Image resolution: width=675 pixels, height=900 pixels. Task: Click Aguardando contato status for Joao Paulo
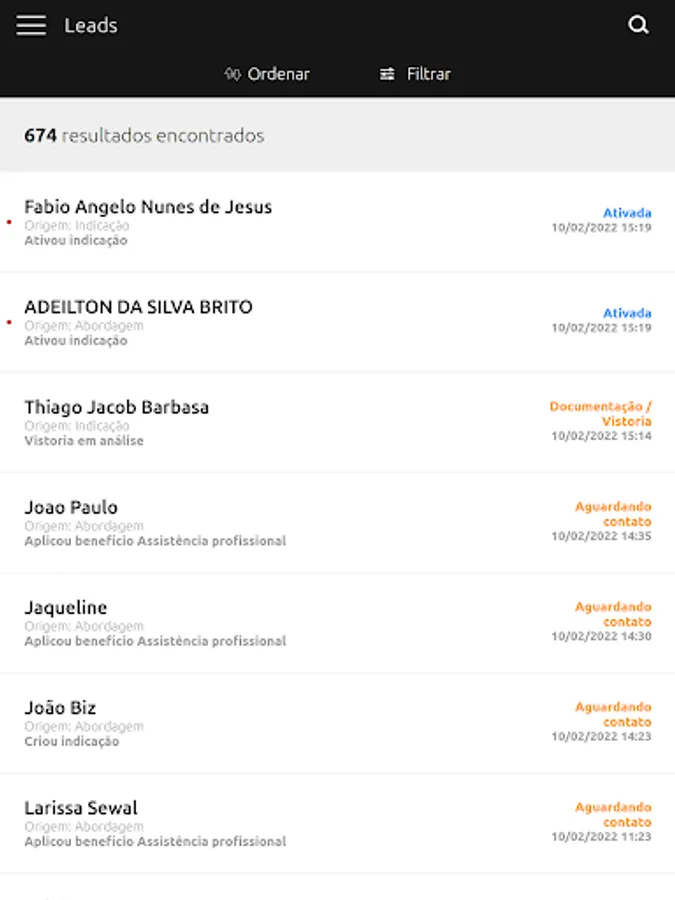point(613,514)
